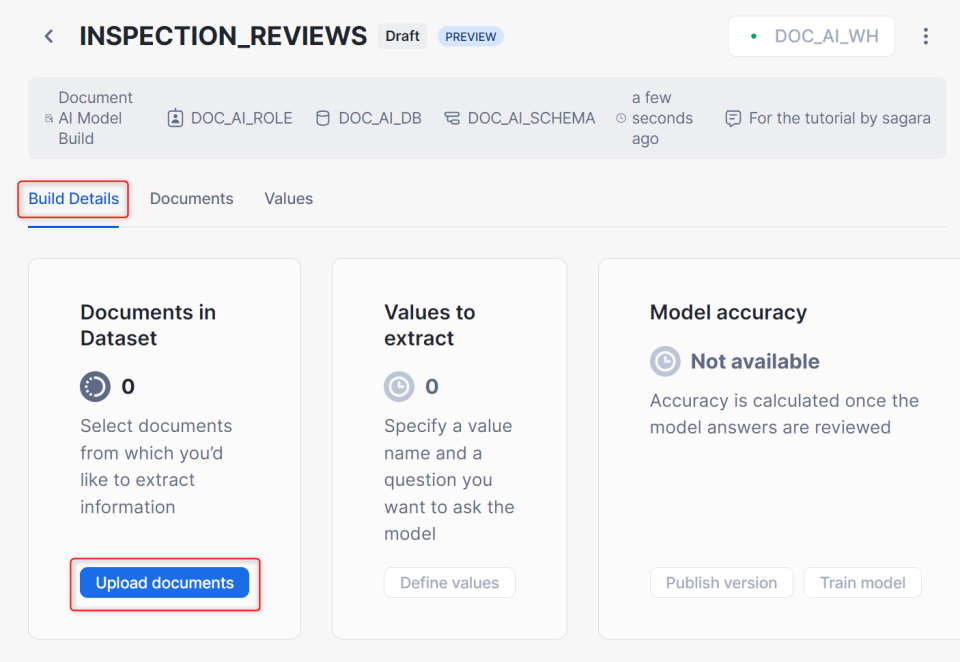Click the 'Accuracy is calculated once' description

tap(784, 414)
